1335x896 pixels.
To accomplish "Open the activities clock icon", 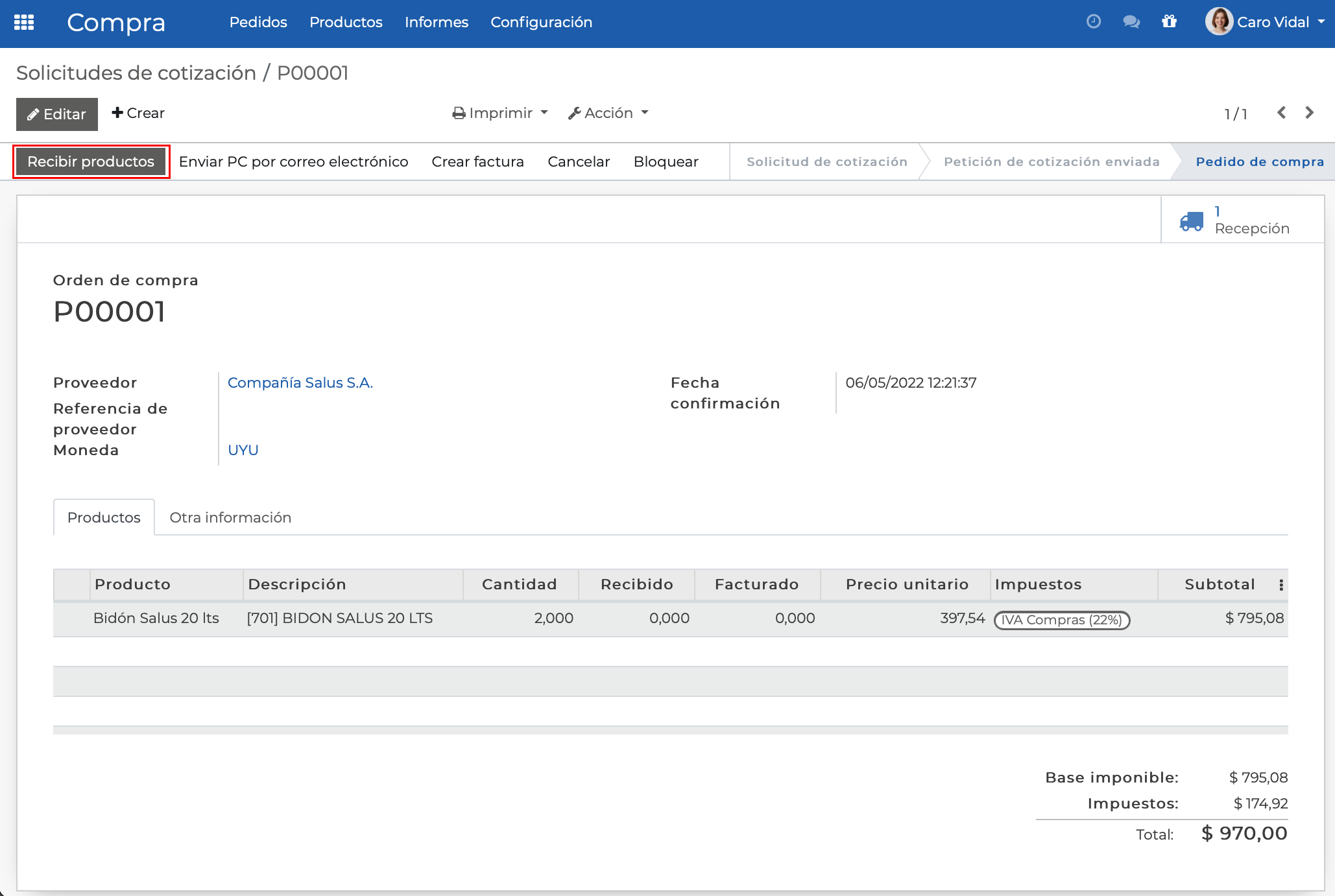I will coord(1093,21).
